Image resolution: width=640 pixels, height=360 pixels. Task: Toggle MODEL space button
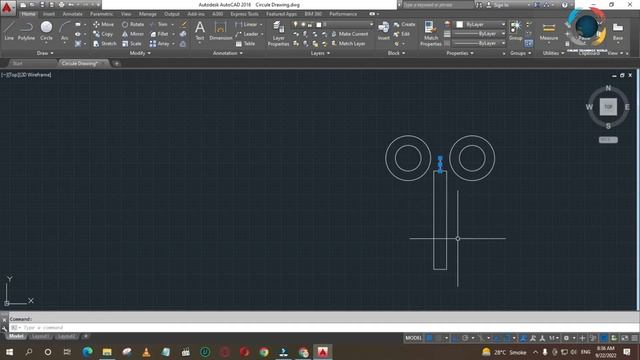click(413, 338)
